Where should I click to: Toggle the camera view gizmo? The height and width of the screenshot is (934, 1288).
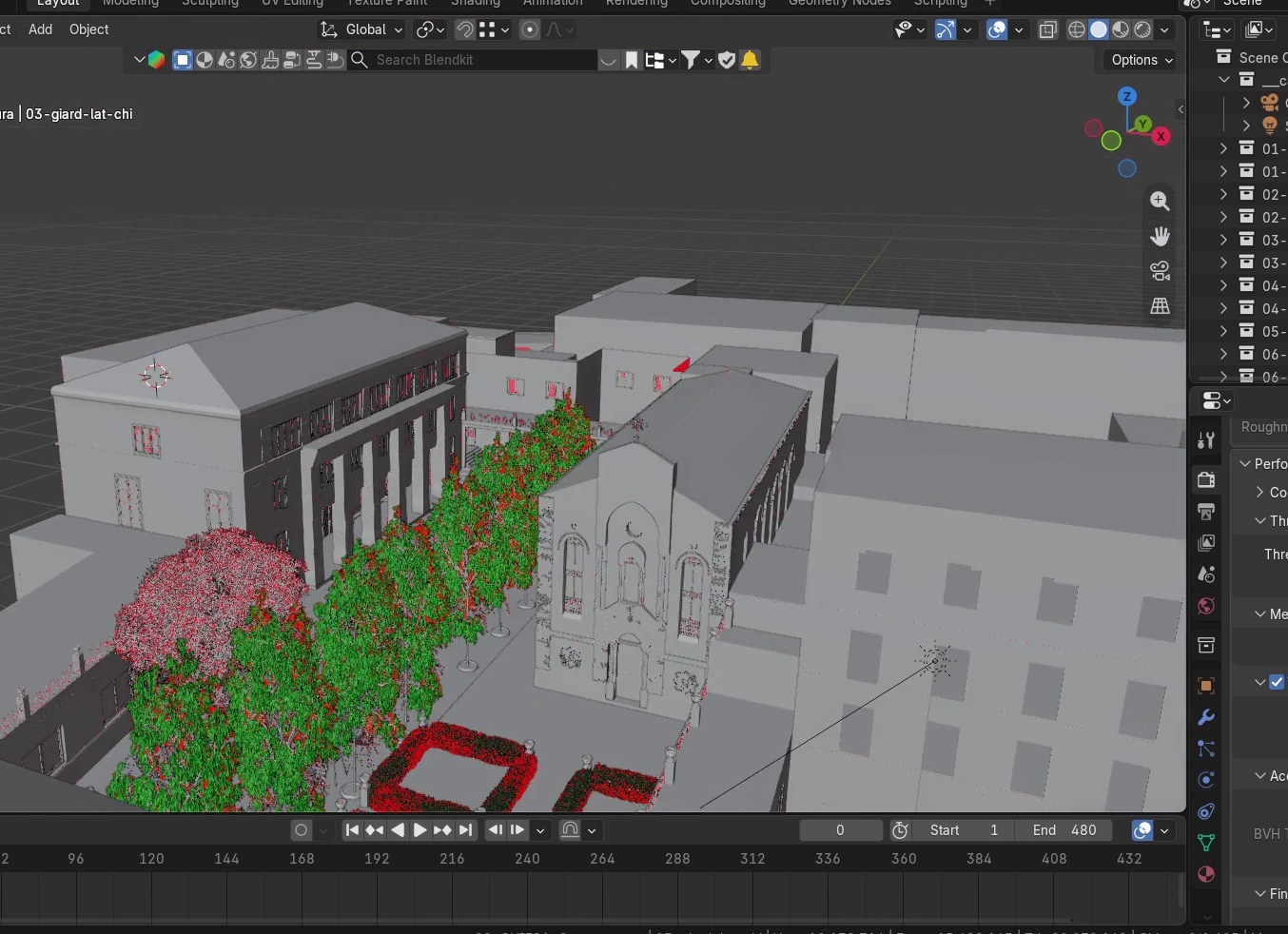(1160, 271)
